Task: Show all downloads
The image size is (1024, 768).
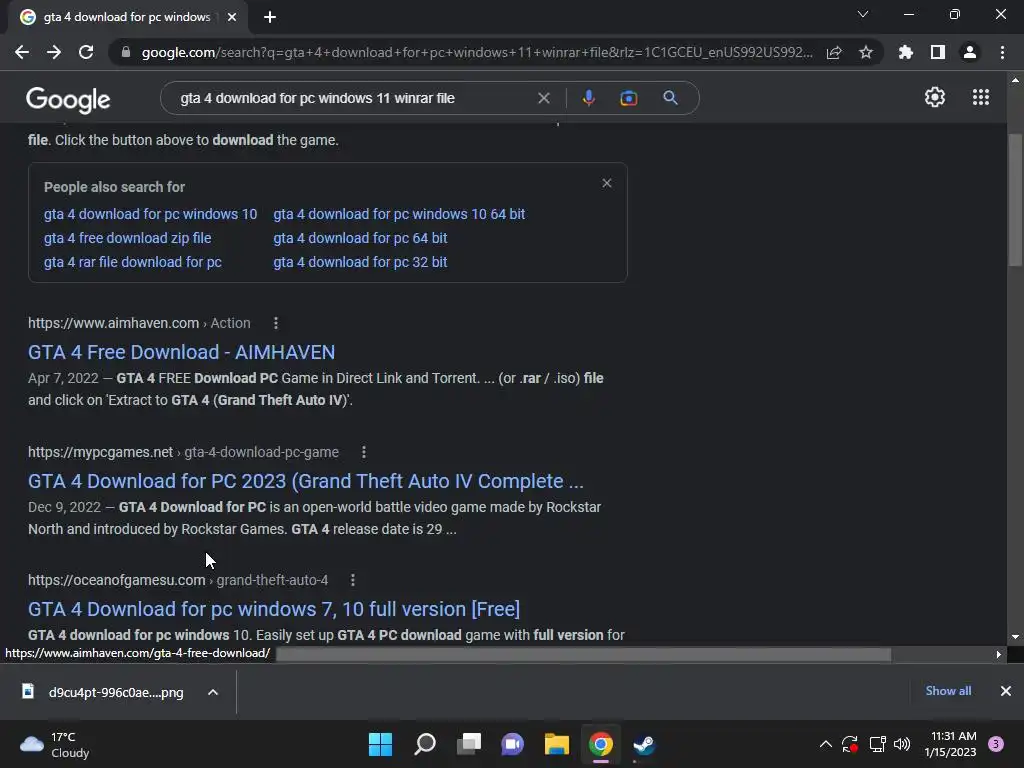Action: click(948, 691)
